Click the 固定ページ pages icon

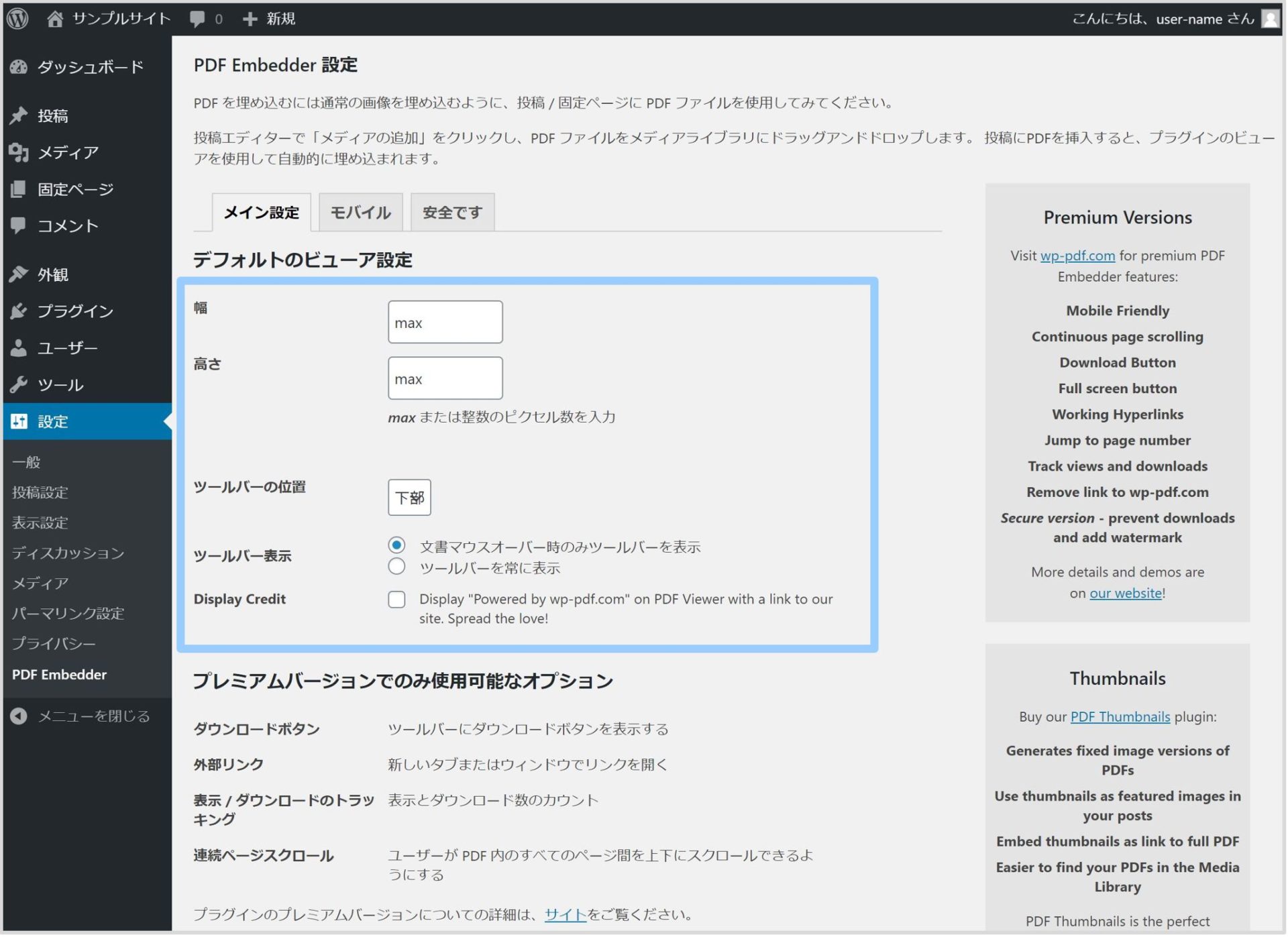[x=19, y=188]
